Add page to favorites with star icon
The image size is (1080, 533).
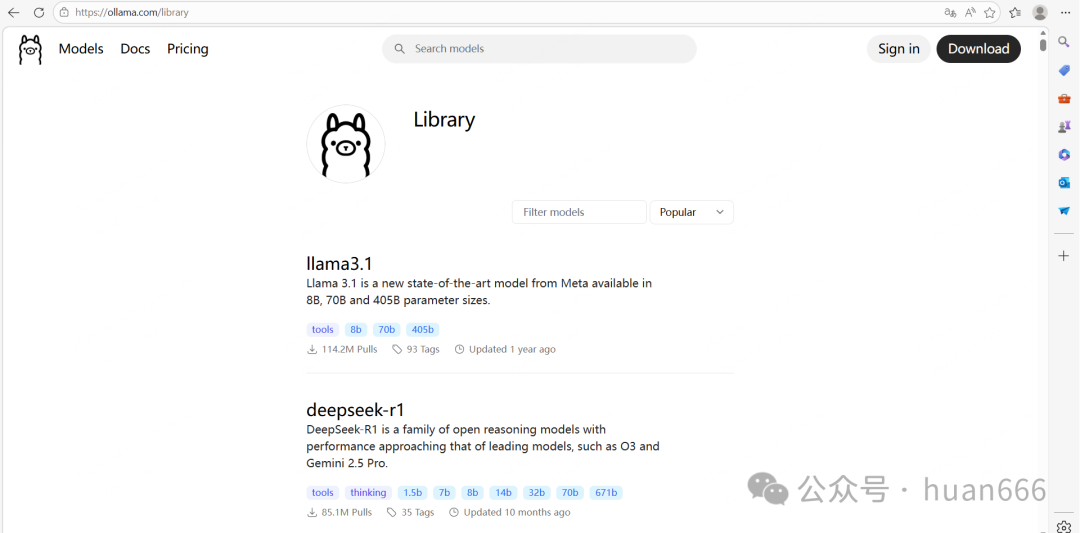coord(990,12)
